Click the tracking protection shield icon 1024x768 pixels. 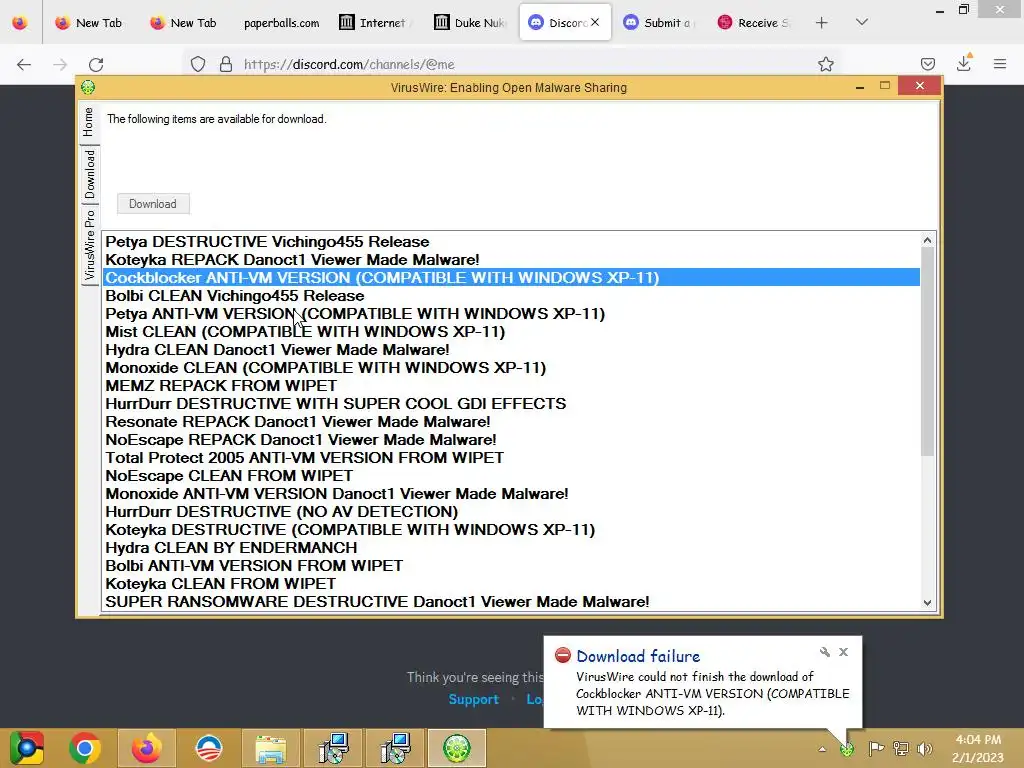(x=198, y=64)
